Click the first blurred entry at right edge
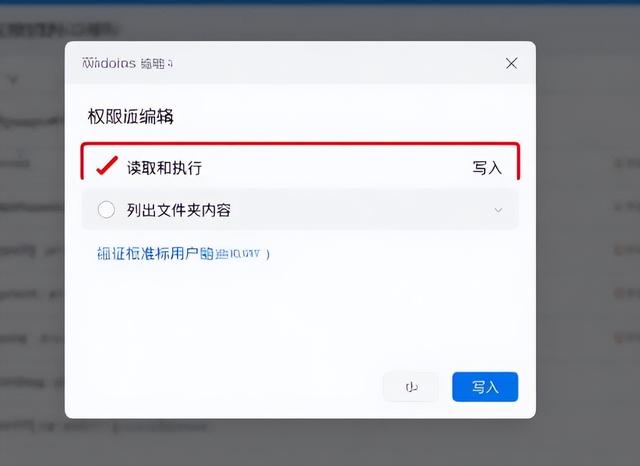640x466 pixels. (627, 164)
